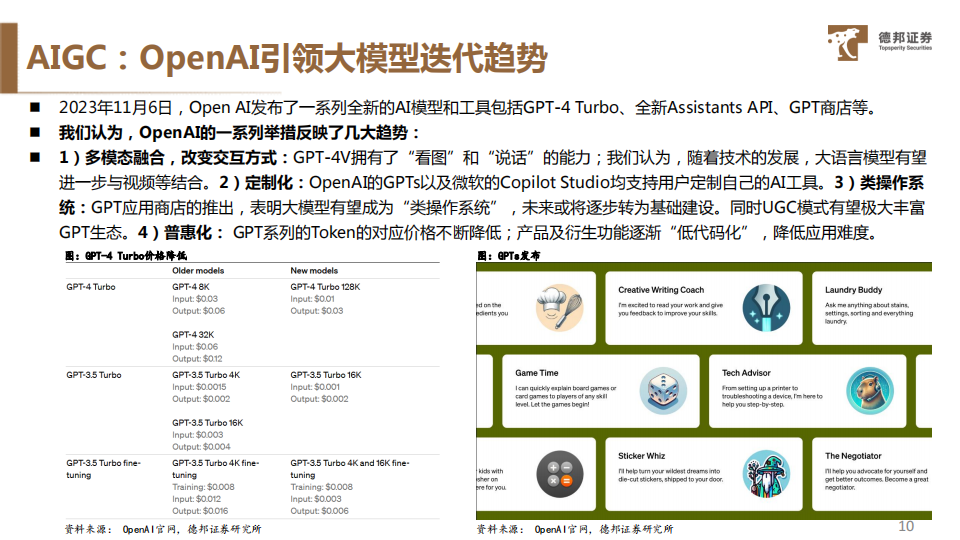Click the 'GPT-3.5 Turbo' row label
Viewport: 960px width, 540px height.
coord(94,375)
